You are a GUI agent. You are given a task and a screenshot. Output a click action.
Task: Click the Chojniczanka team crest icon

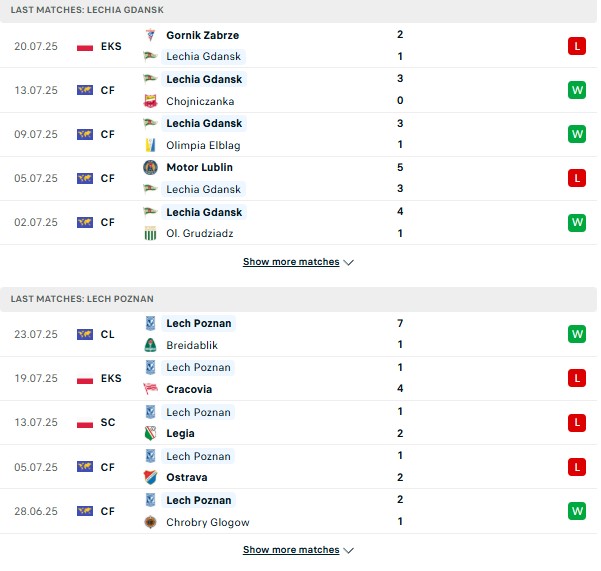pos(150,101)
